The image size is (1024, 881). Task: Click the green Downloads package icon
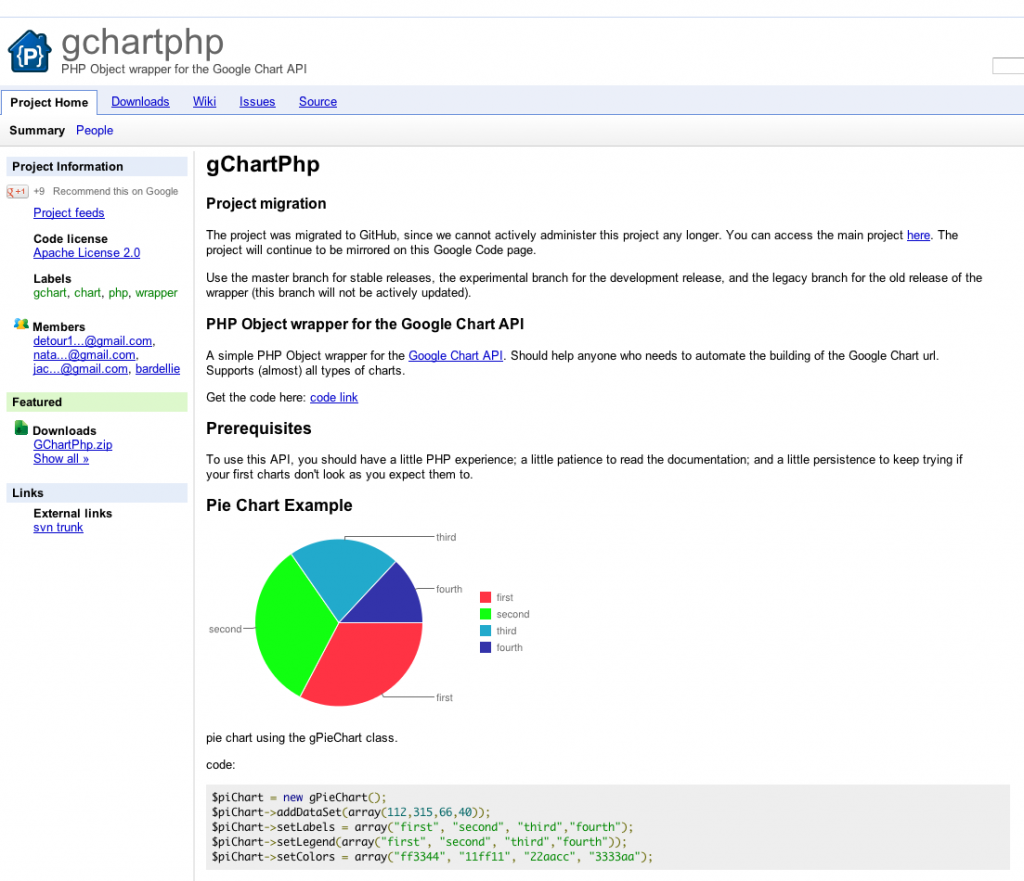tap(23, 429)
